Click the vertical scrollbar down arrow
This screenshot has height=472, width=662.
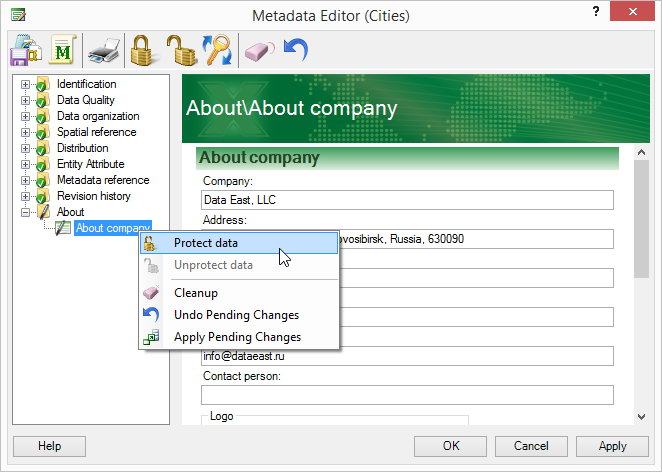(x=641, y=417)
